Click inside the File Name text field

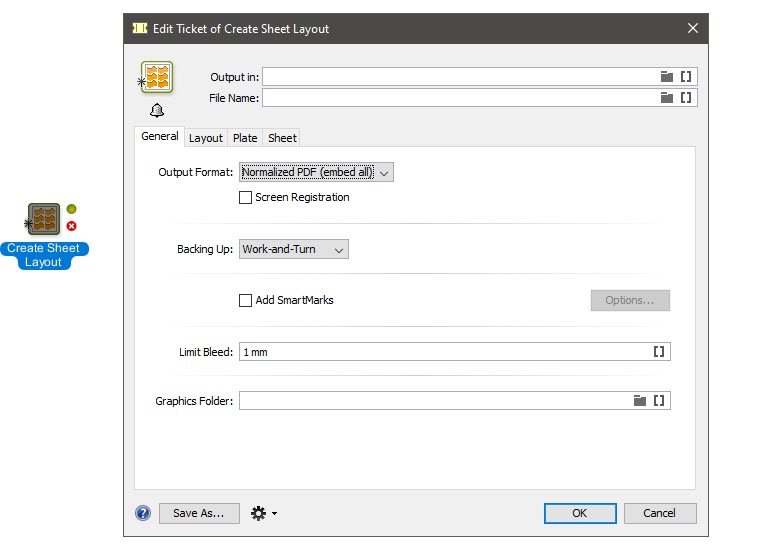click(458, 98)
